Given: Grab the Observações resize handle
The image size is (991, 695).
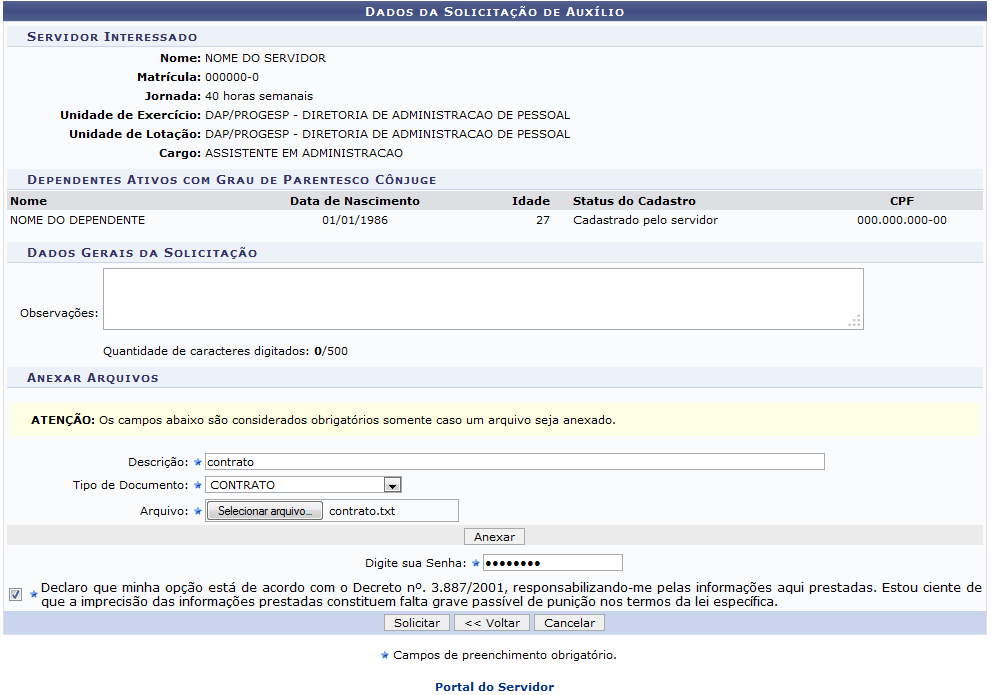Looking at the screenshot, I should [854, 321].
